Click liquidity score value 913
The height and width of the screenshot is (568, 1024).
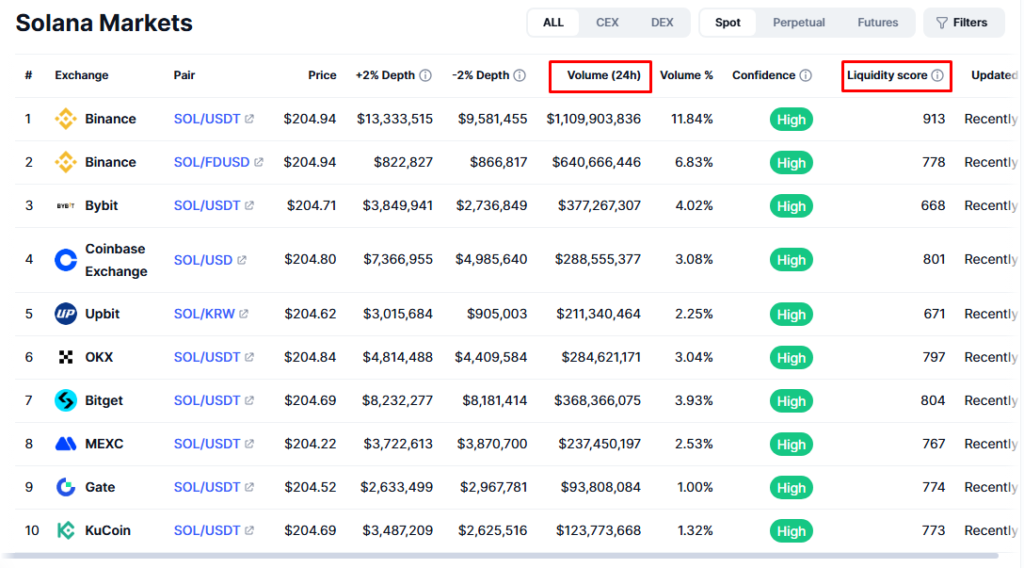click(934, 119)
